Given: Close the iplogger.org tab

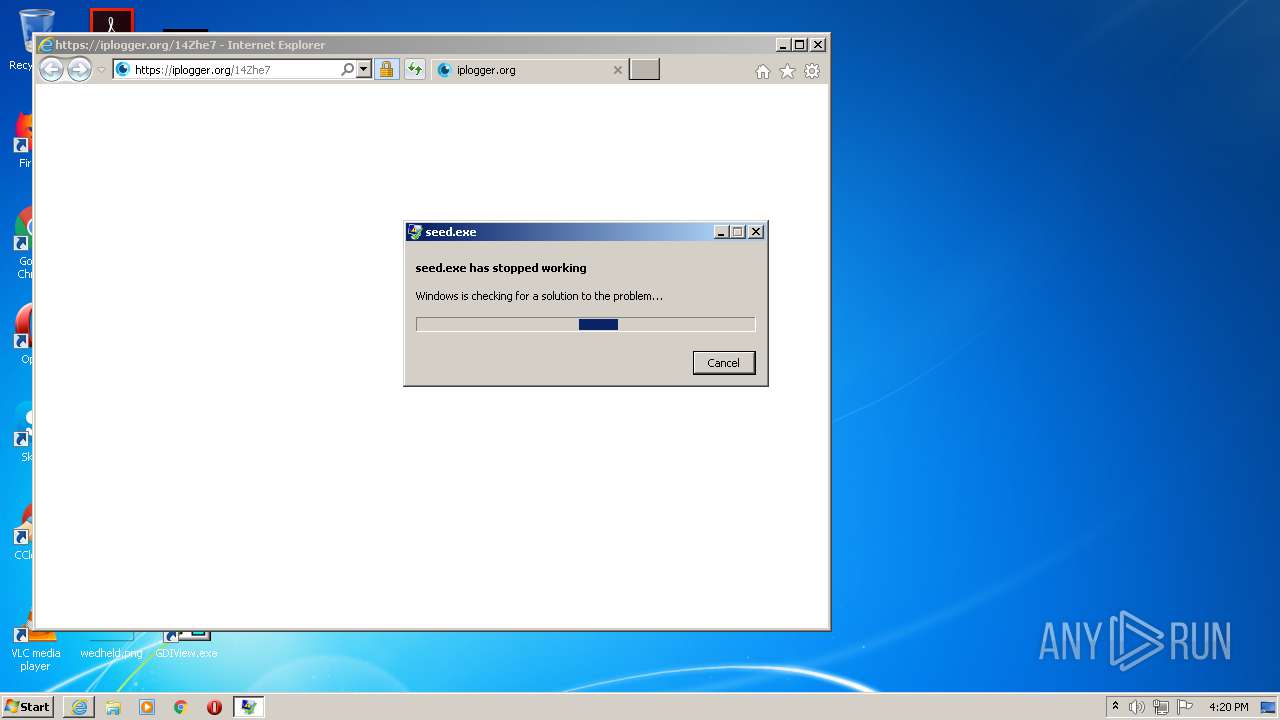Looking at the screenshot, I should 617,70.
